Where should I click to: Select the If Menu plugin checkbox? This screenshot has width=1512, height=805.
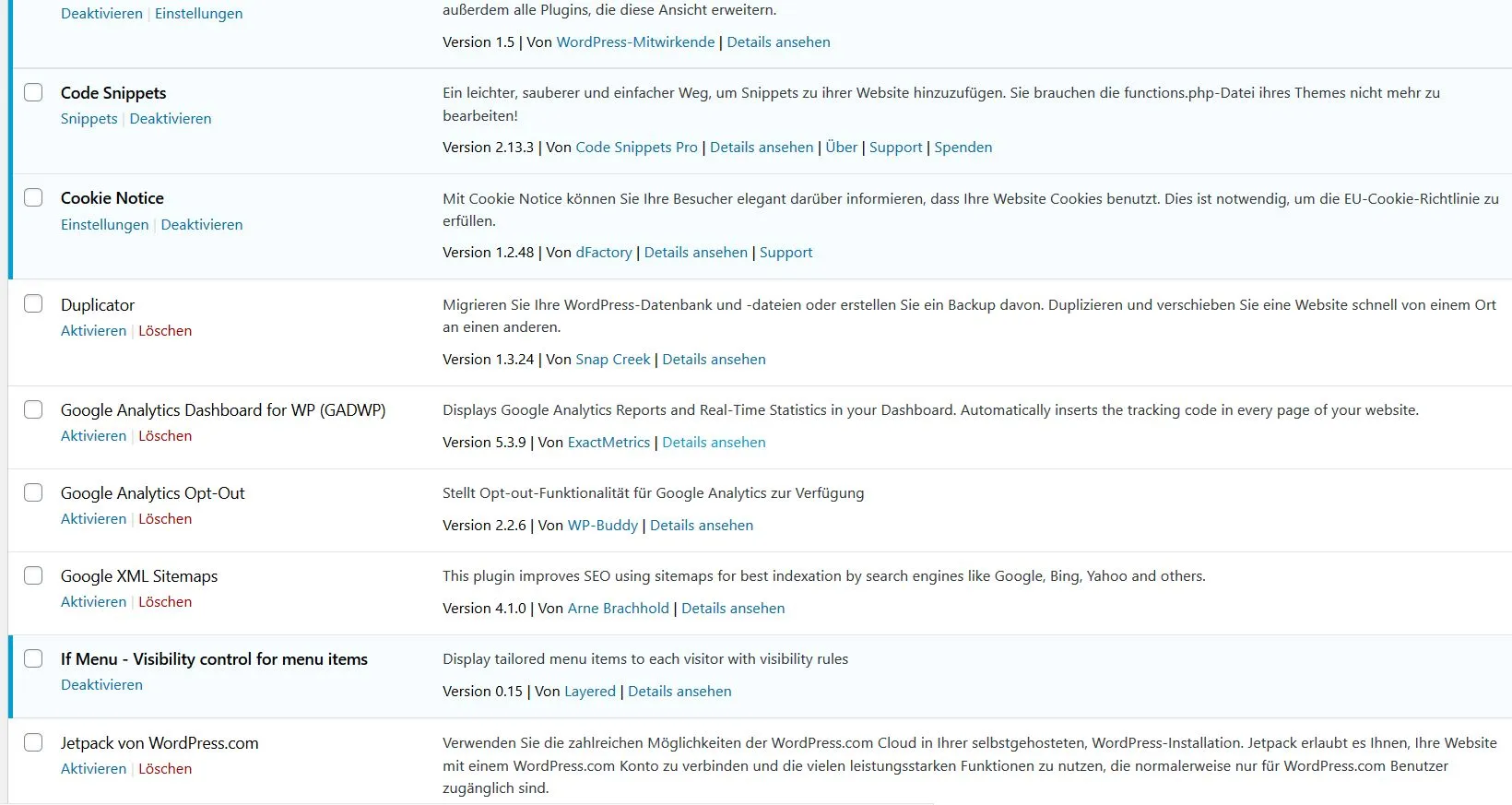tap(33, 658)
